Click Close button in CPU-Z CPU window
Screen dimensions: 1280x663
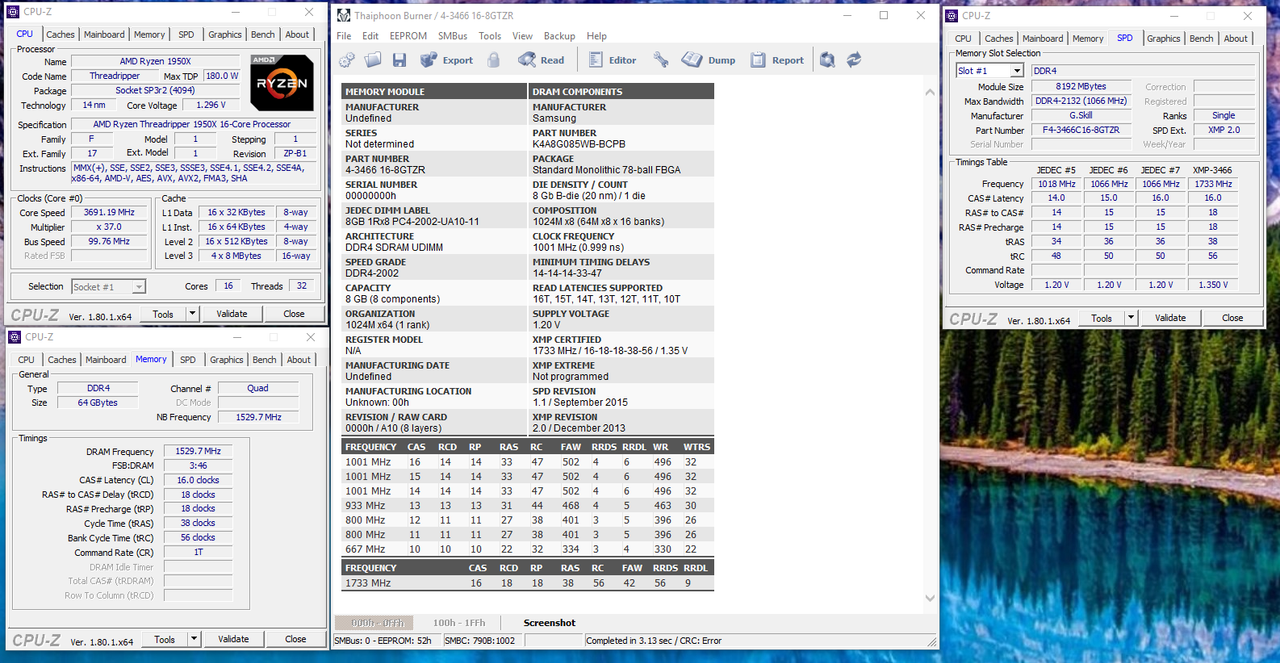(x=294, y=313)
